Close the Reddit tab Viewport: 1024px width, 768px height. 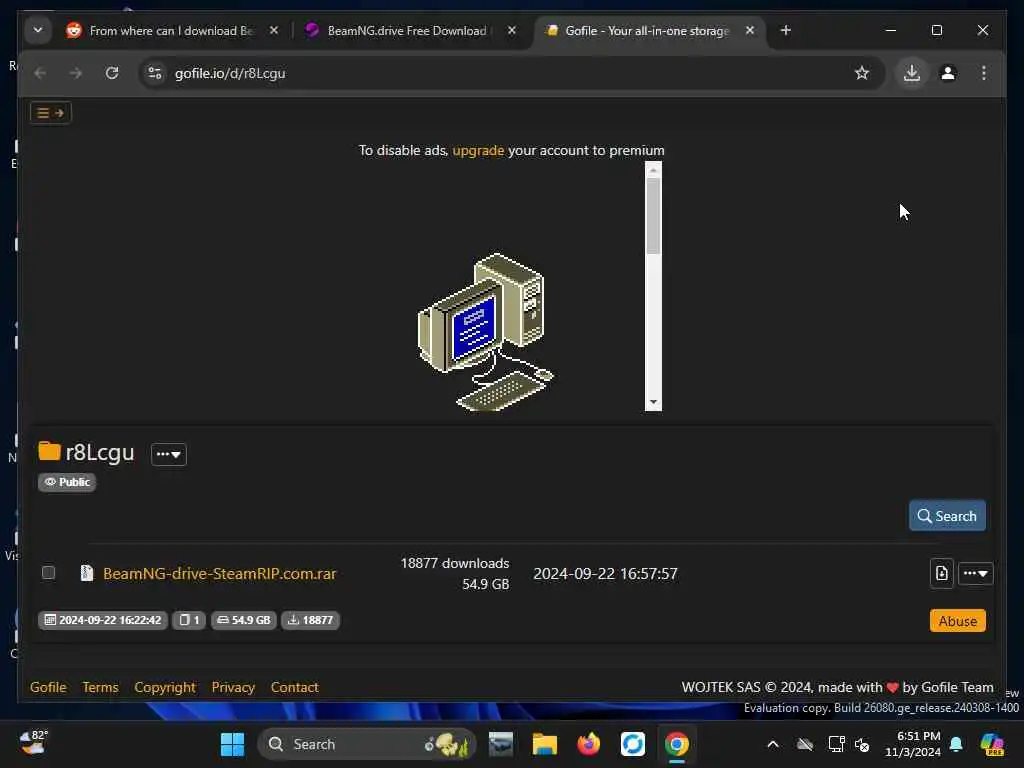point(274,30)
